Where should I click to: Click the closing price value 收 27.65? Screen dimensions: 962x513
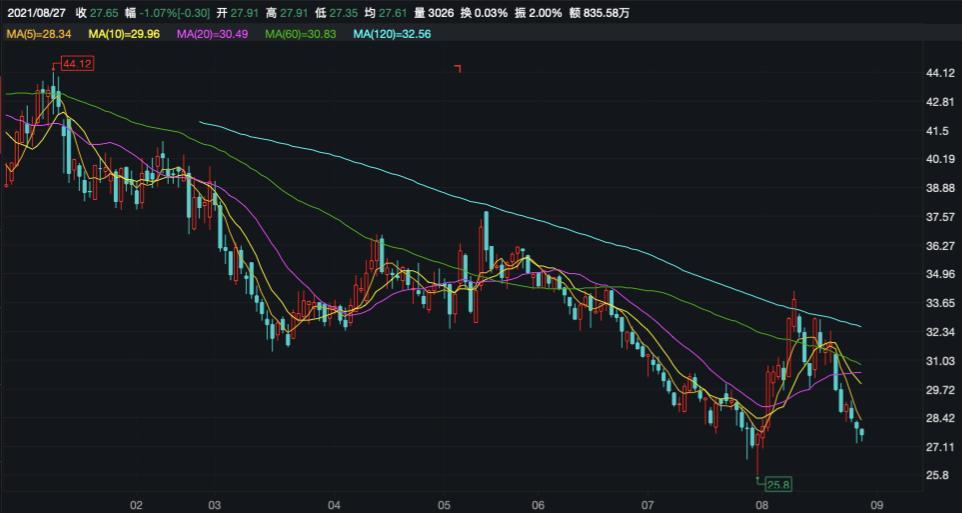click(x=99, y=13)
